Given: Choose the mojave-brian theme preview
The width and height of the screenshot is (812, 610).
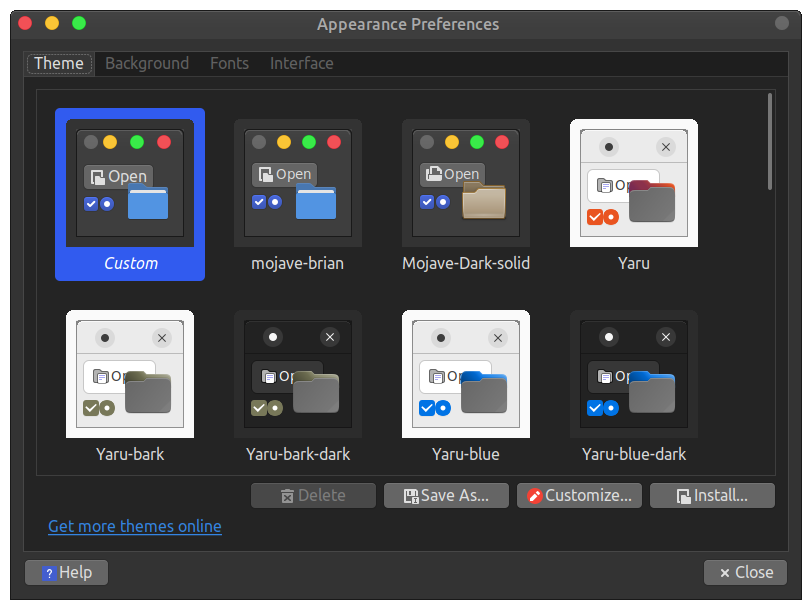Looking at the screenshot, I should click(298, 183).
